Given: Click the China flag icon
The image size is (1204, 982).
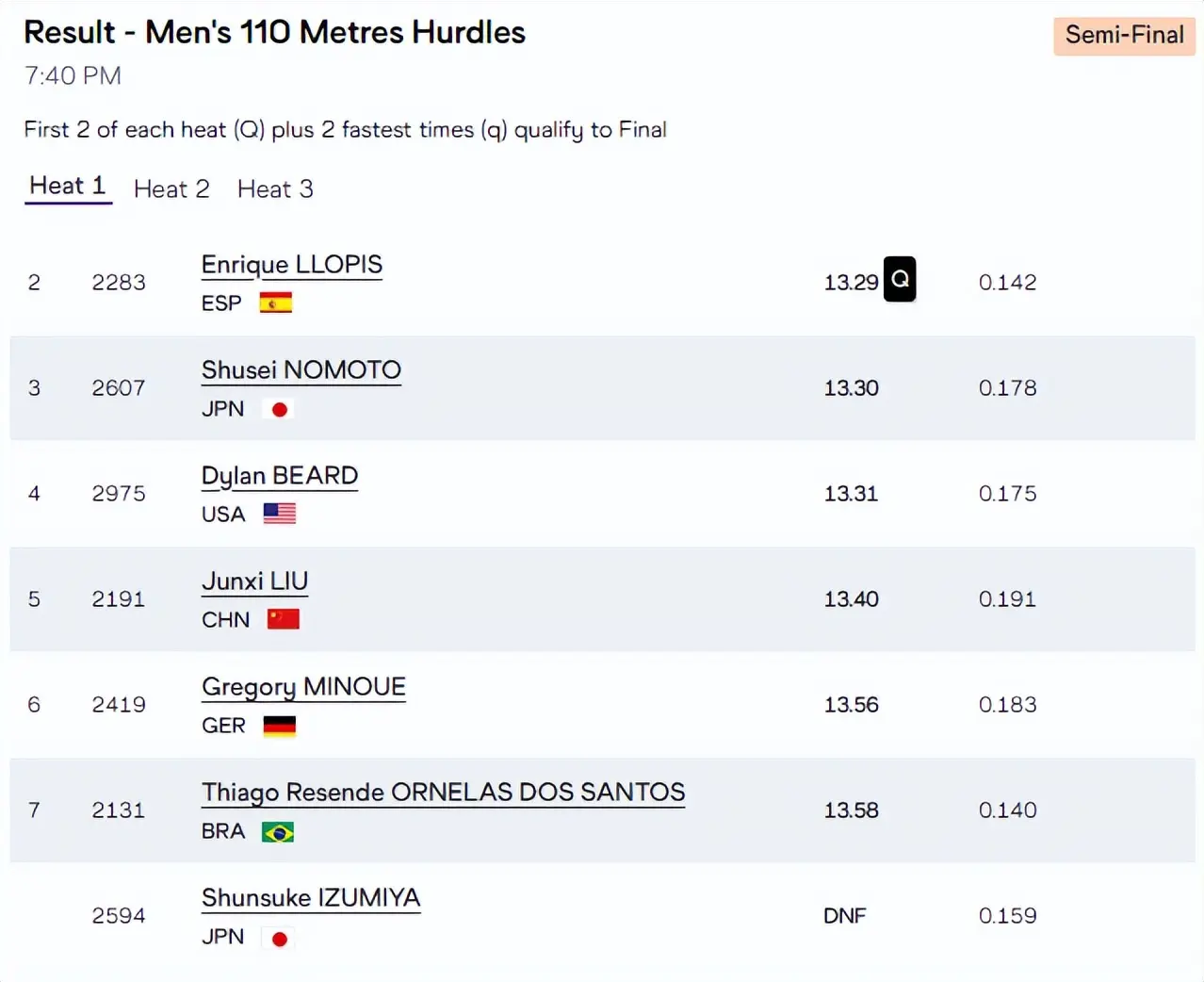Looking at the screenshot, I should point(283,619).
